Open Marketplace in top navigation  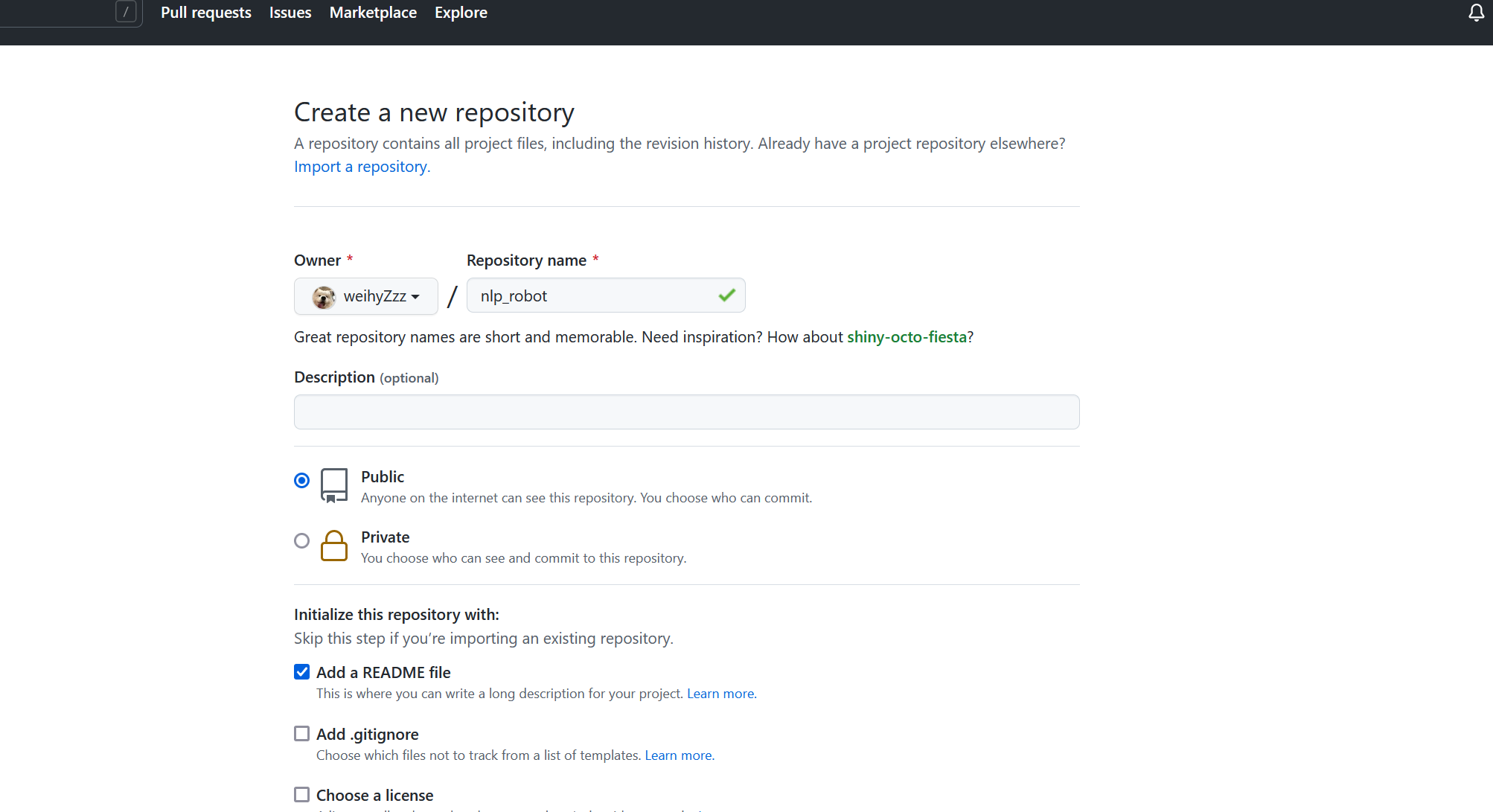[x=373, y=13]
